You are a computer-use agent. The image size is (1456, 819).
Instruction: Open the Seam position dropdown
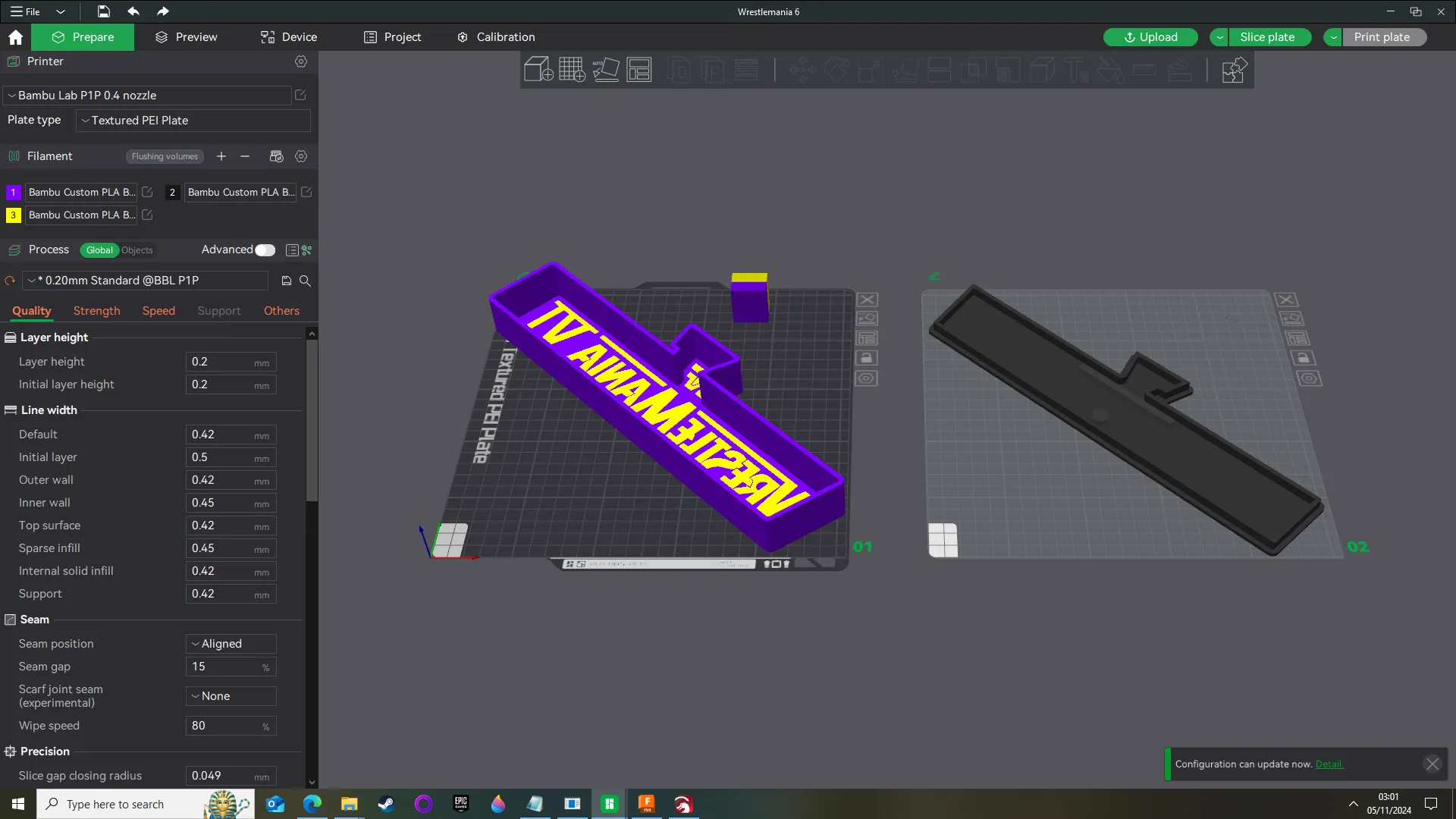click(x=231, y=644)
